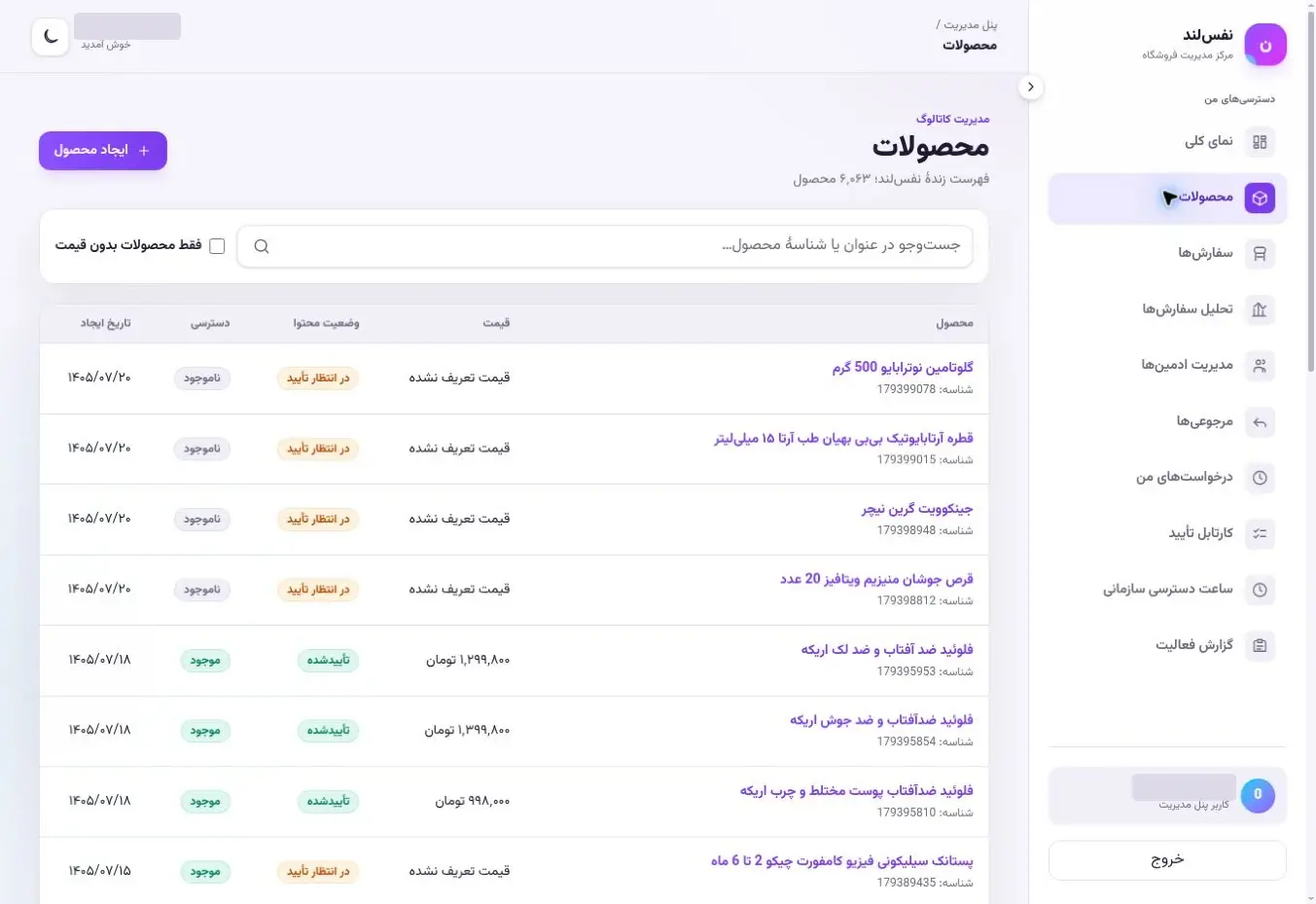Image resolution: width=1316 pixels, height=904 pixels.
Task: Open قطره آرتابایوتیک بی‌بی بهبان product
Action: click(x=844, y=439)
